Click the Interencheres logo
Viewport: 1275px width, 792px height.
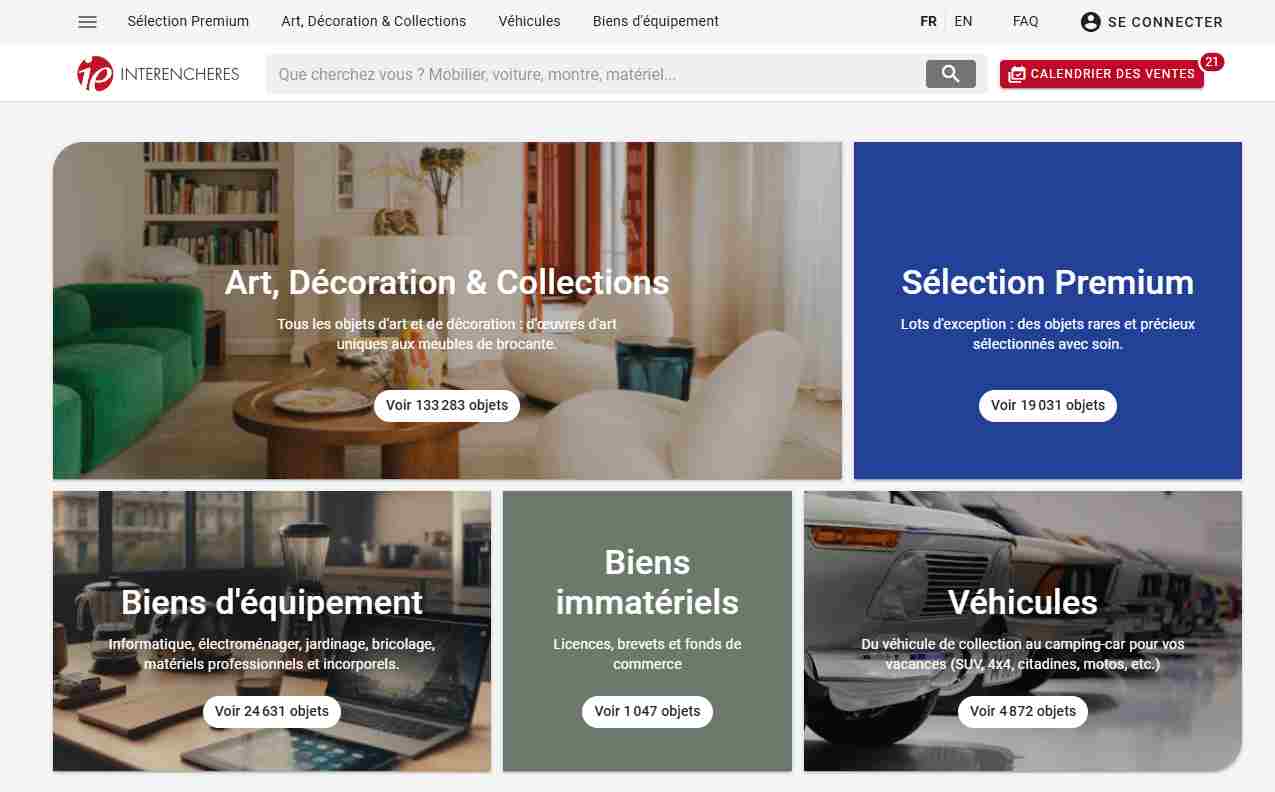coord(158,74)
